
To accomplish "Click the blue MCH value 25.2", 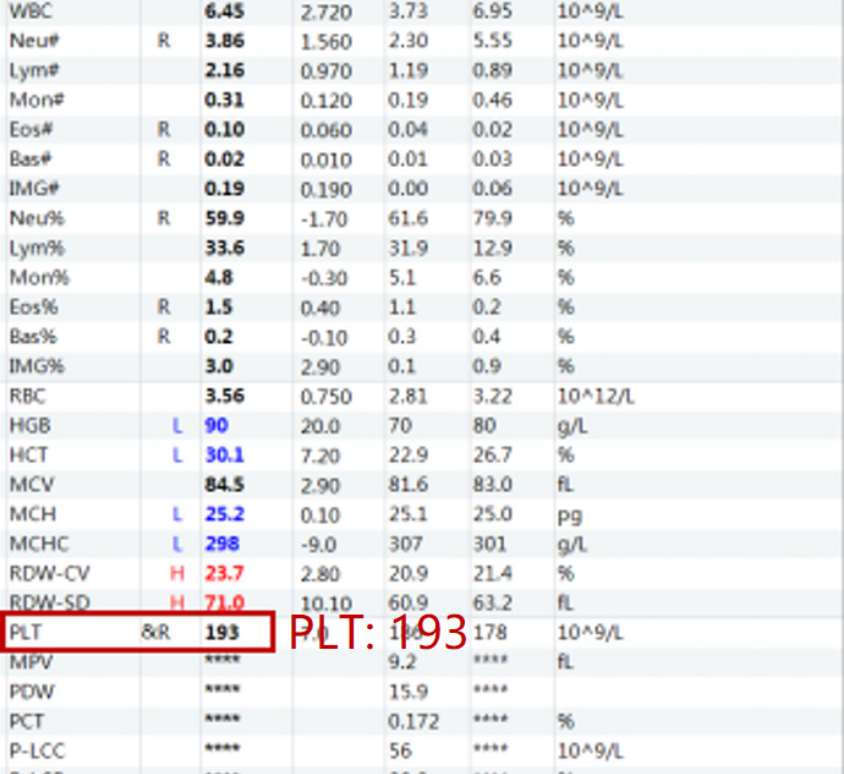I will tap(224, 514).
